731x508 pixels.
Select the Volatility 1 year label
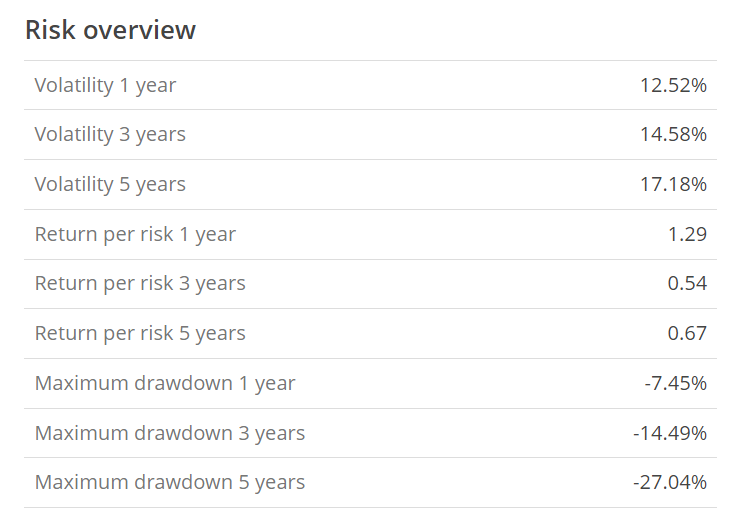pos(105,85)
